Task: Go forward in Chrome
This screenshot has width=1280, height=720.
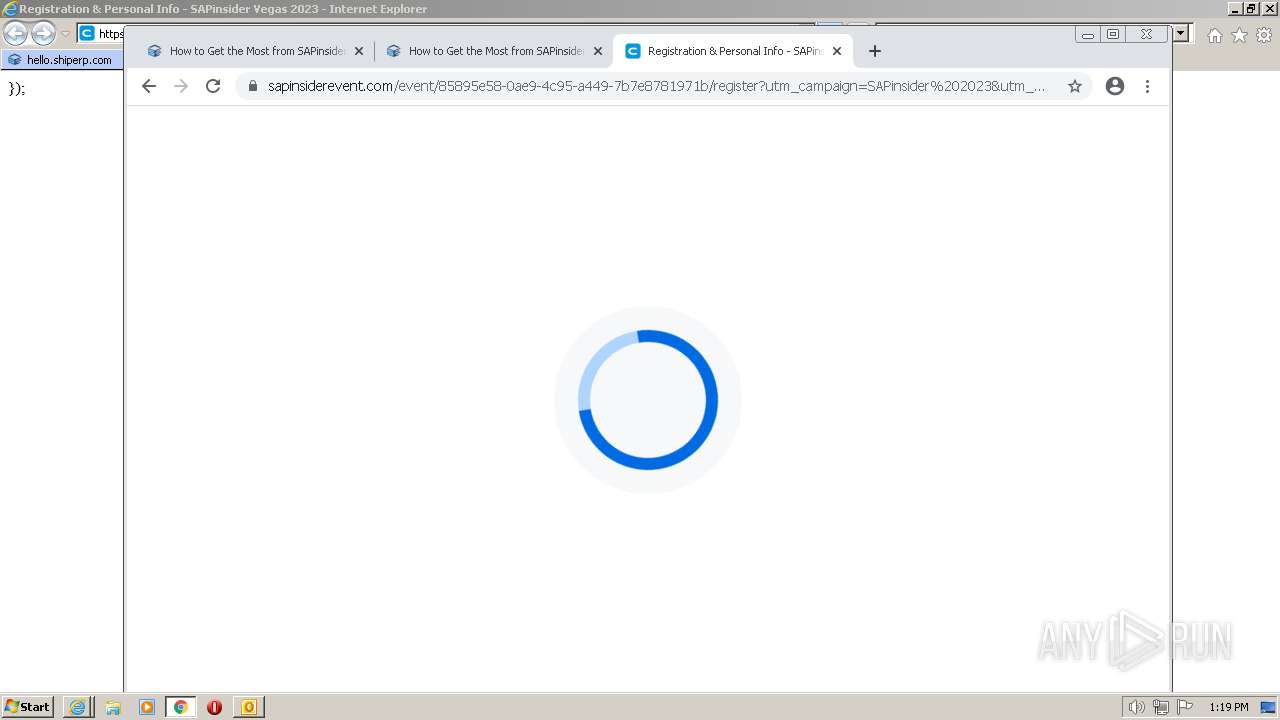Action: [x=181, y=86]
